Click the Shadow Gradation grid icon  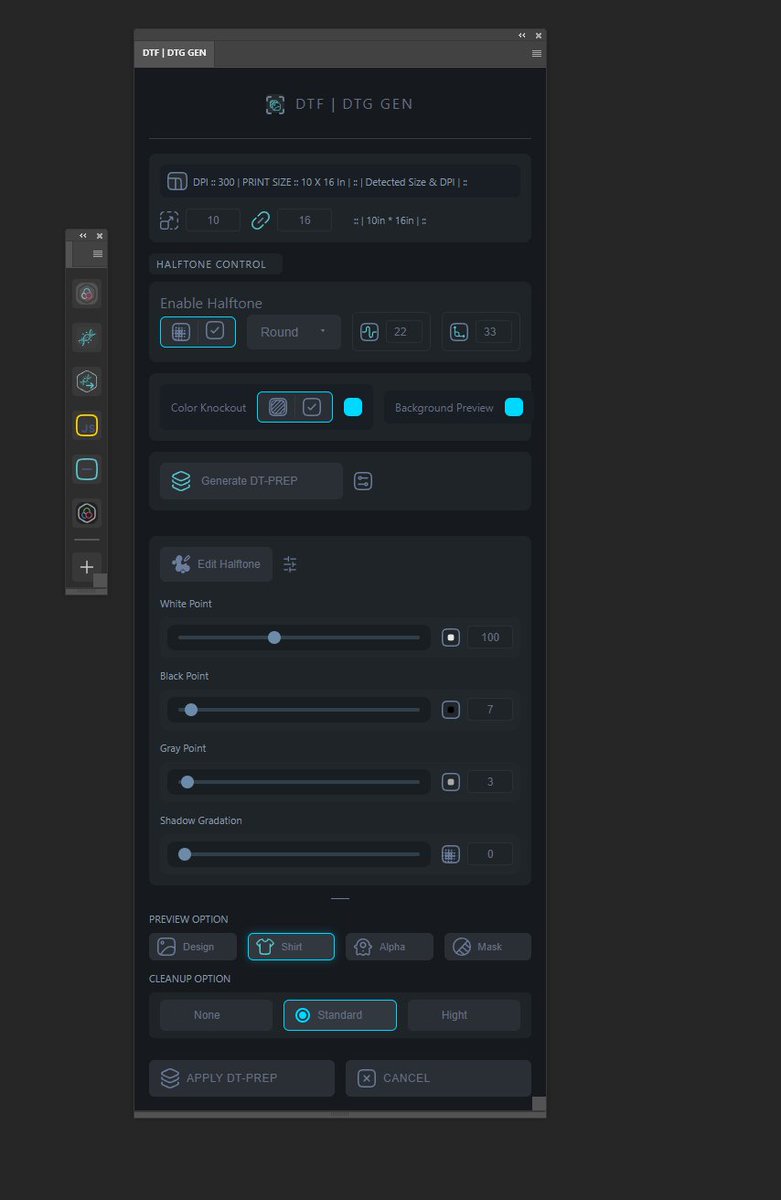(451, 854)
